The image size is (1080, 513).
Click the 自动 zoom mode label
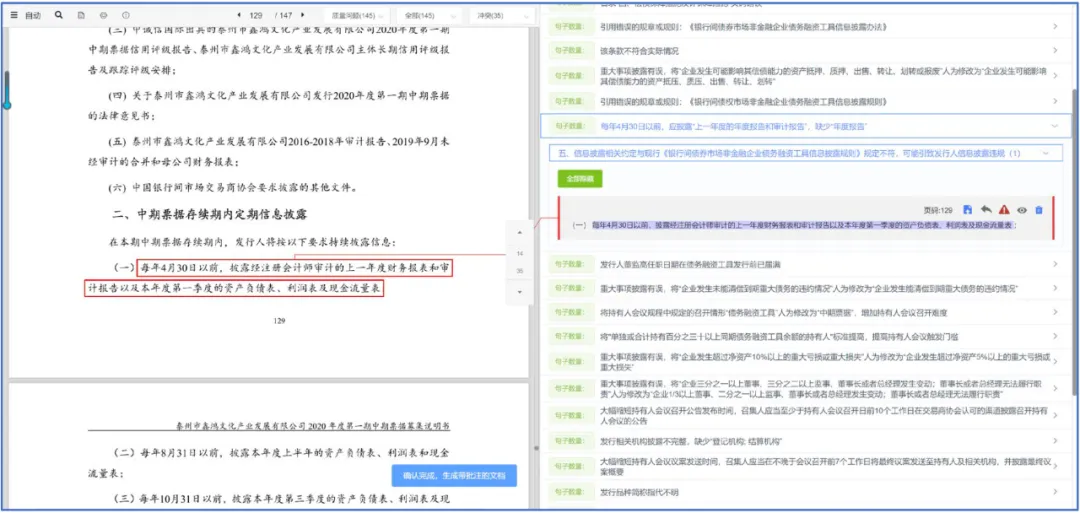(x=33, y=15)
